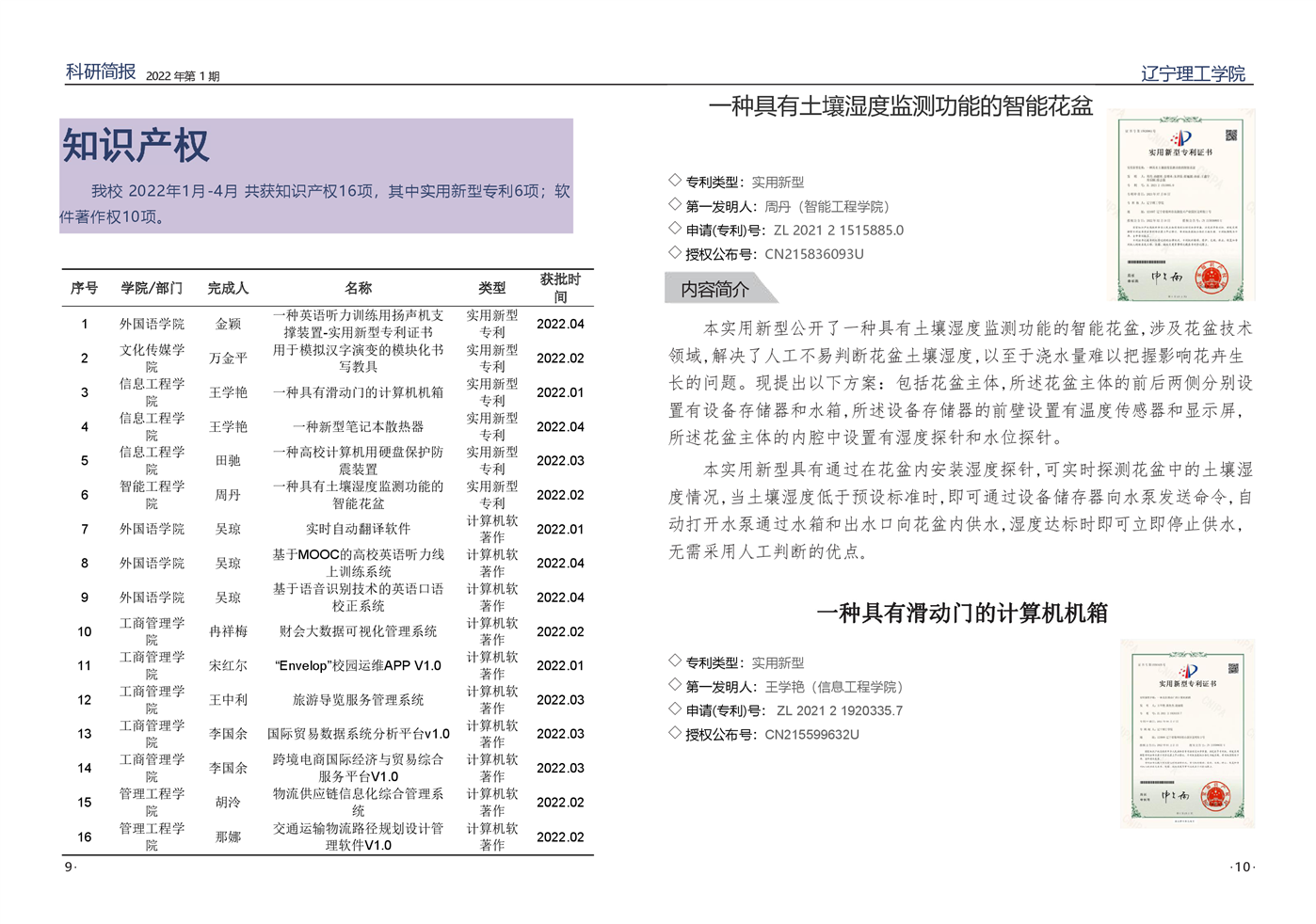Screen dimensions: 1316x924
Task: Click the name 王中利 in the table
Action: (228, 700)
